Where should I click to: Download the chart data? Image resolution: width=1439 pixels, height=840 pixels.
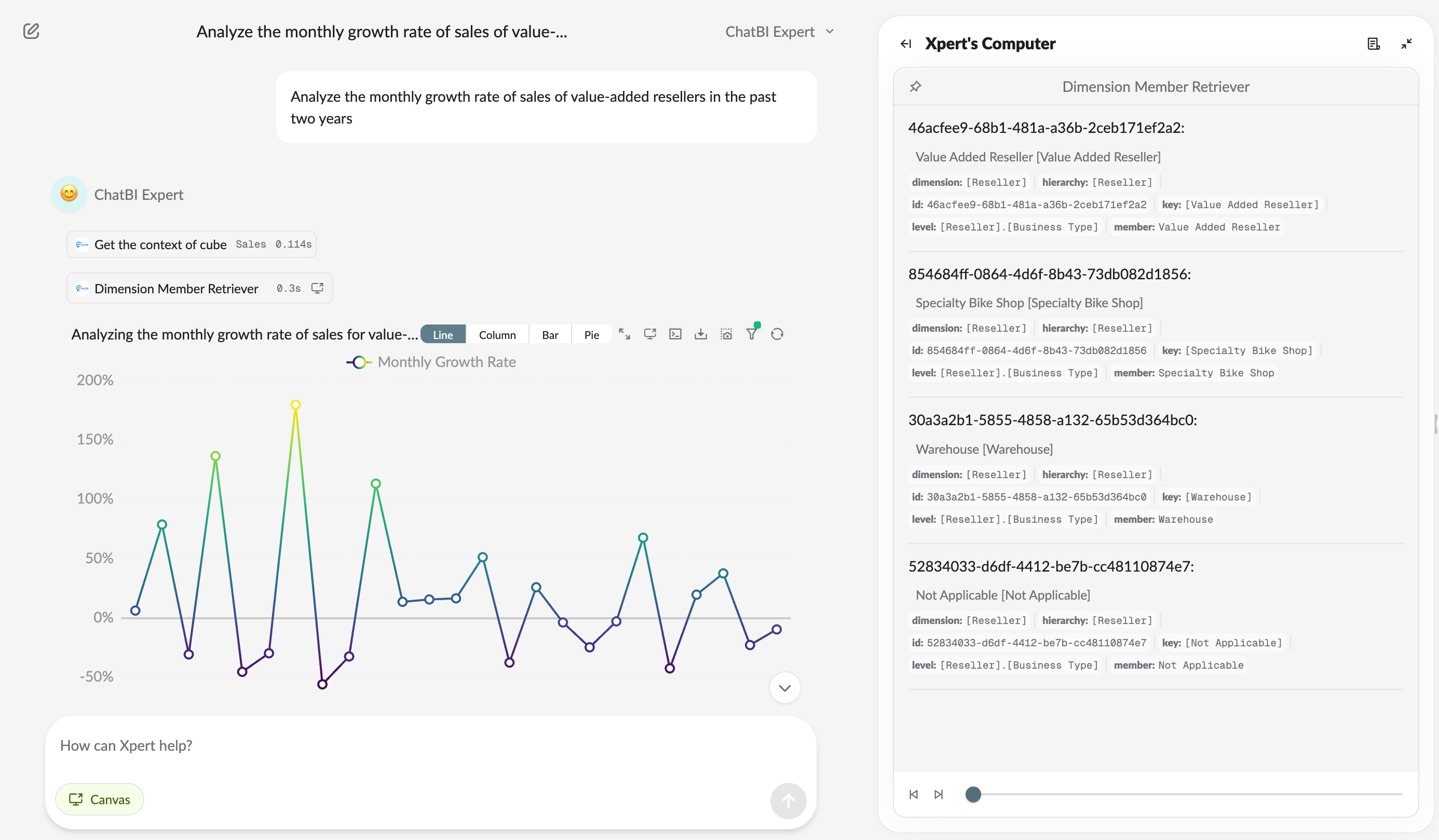(701, 335)
